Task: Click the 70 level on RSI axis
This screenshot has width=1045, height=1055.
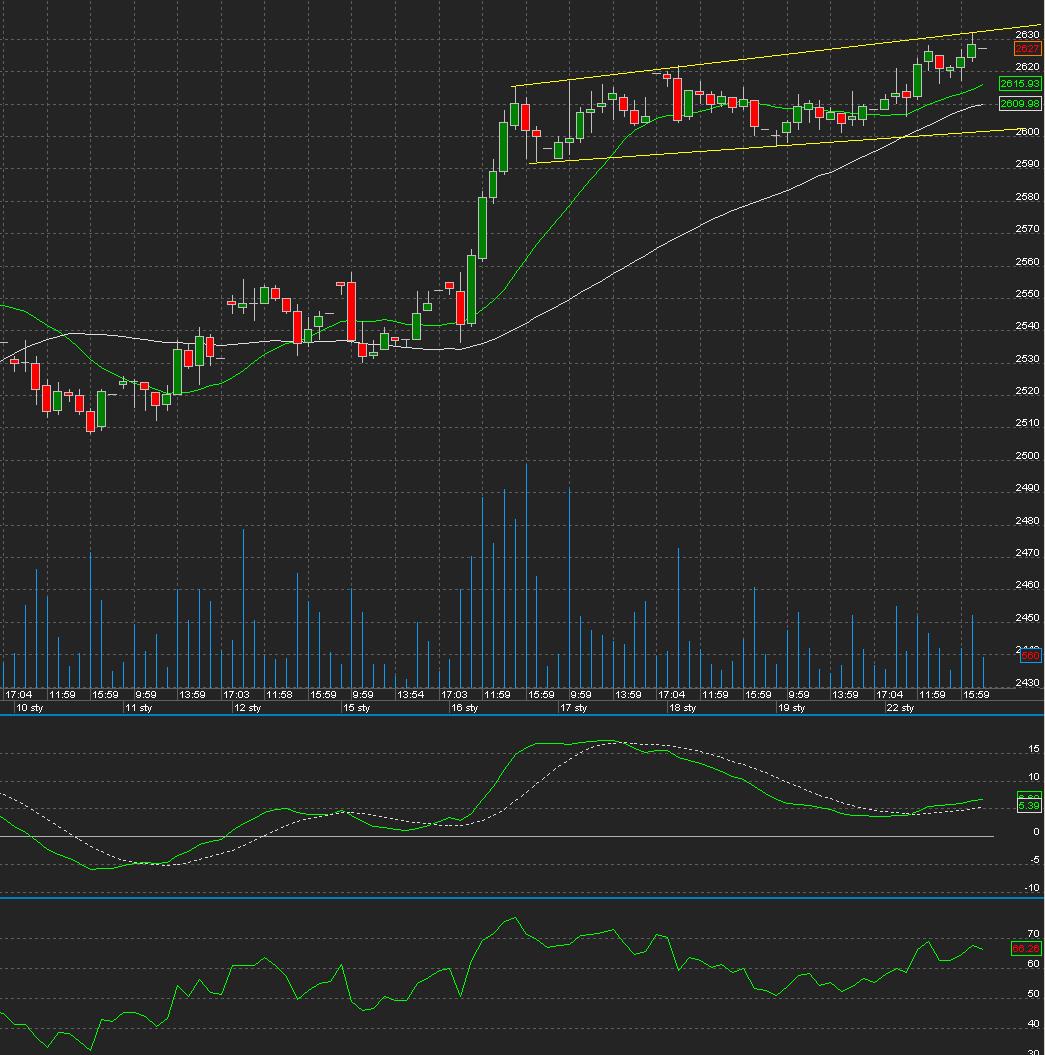Action: click(x=1033, y=933)
